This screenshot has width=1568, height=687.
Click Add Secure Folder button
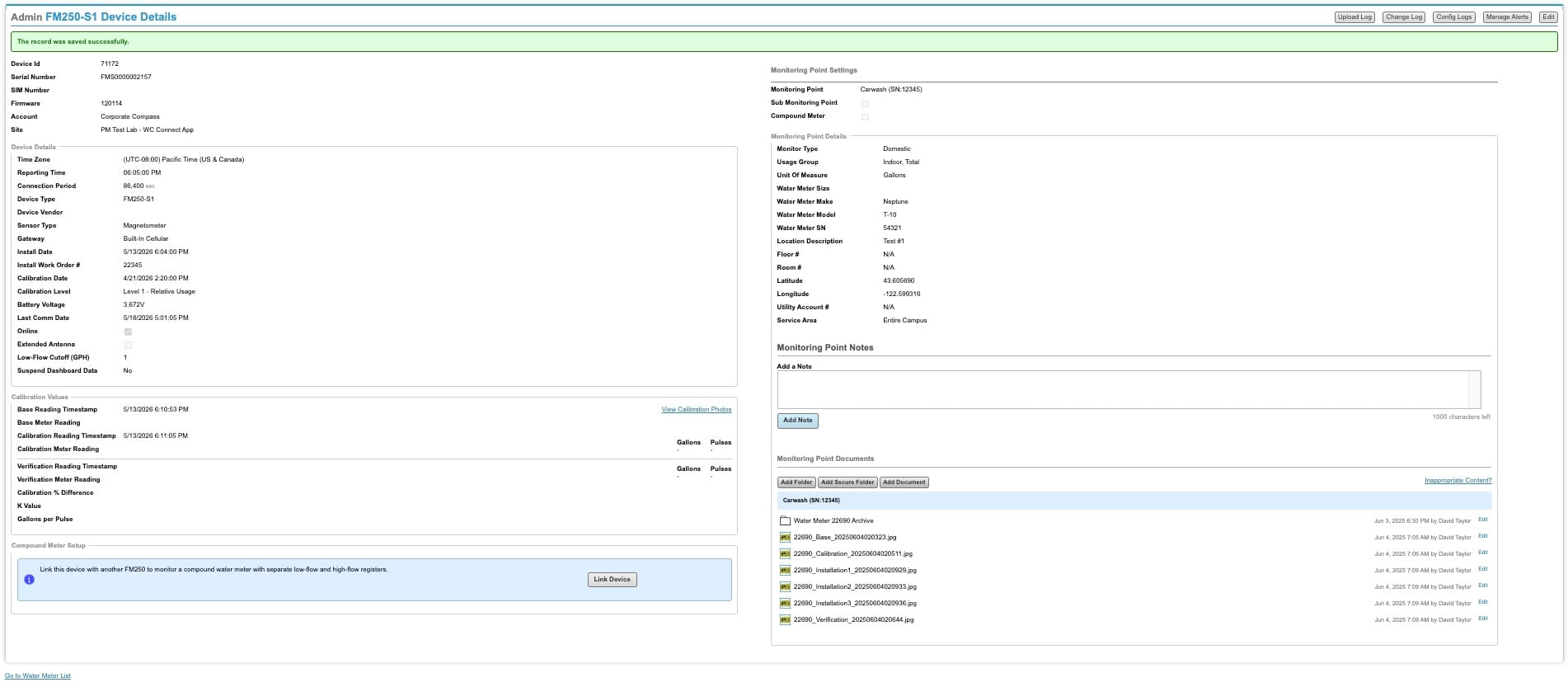click(847, 482)
